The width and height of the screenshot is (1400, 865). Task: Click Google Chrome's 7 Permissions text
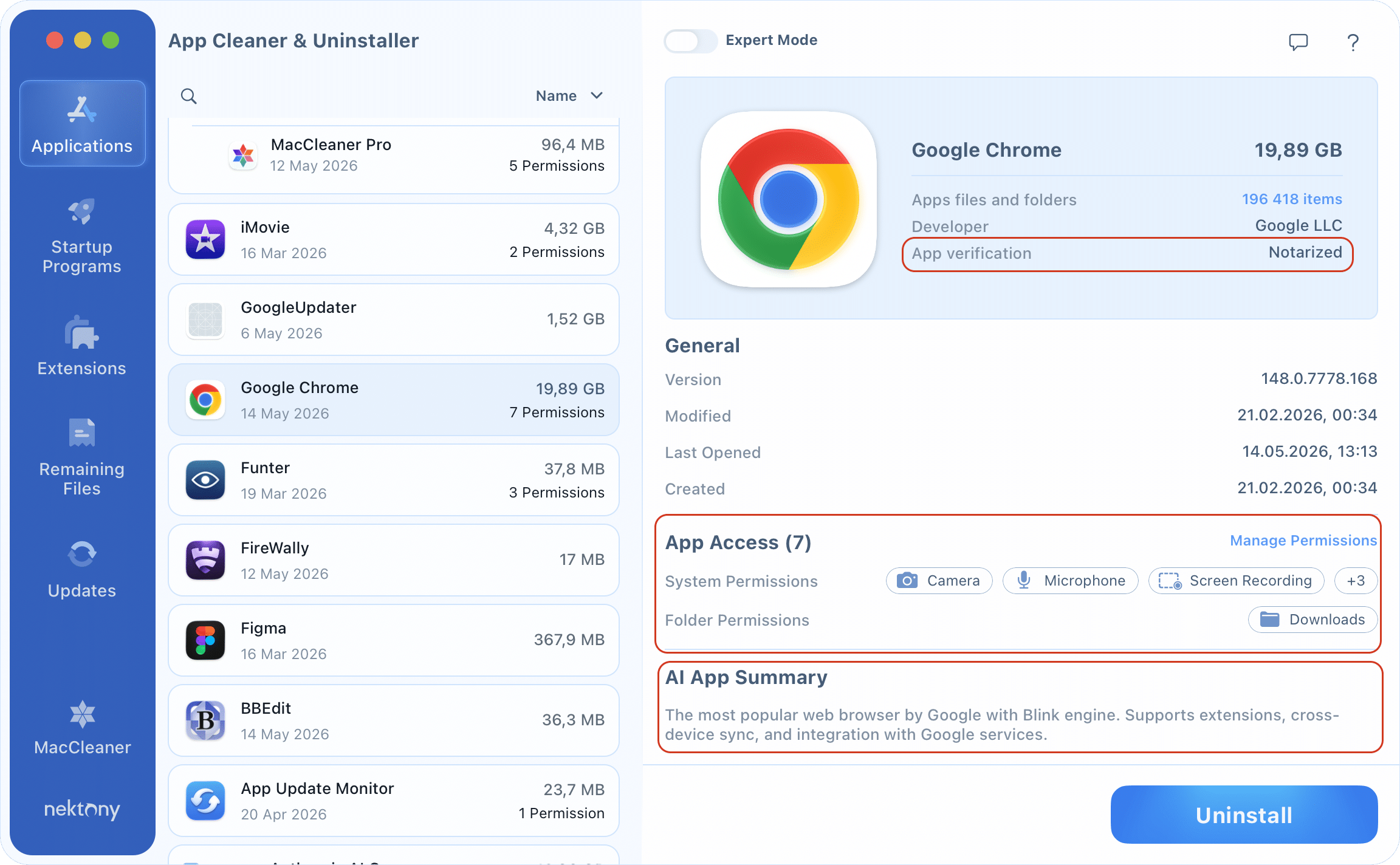557,412
